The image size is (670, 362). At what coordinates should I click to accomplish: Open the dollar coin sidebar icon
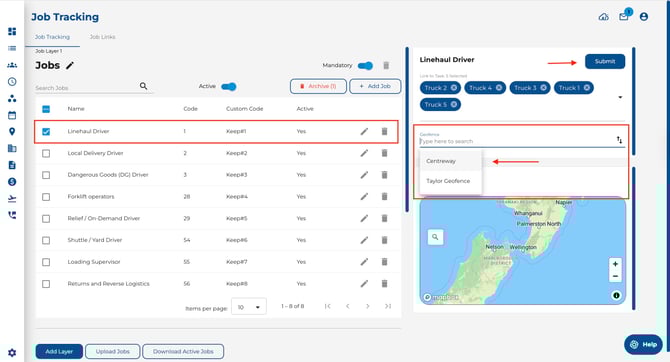click(x=12, y=182)
